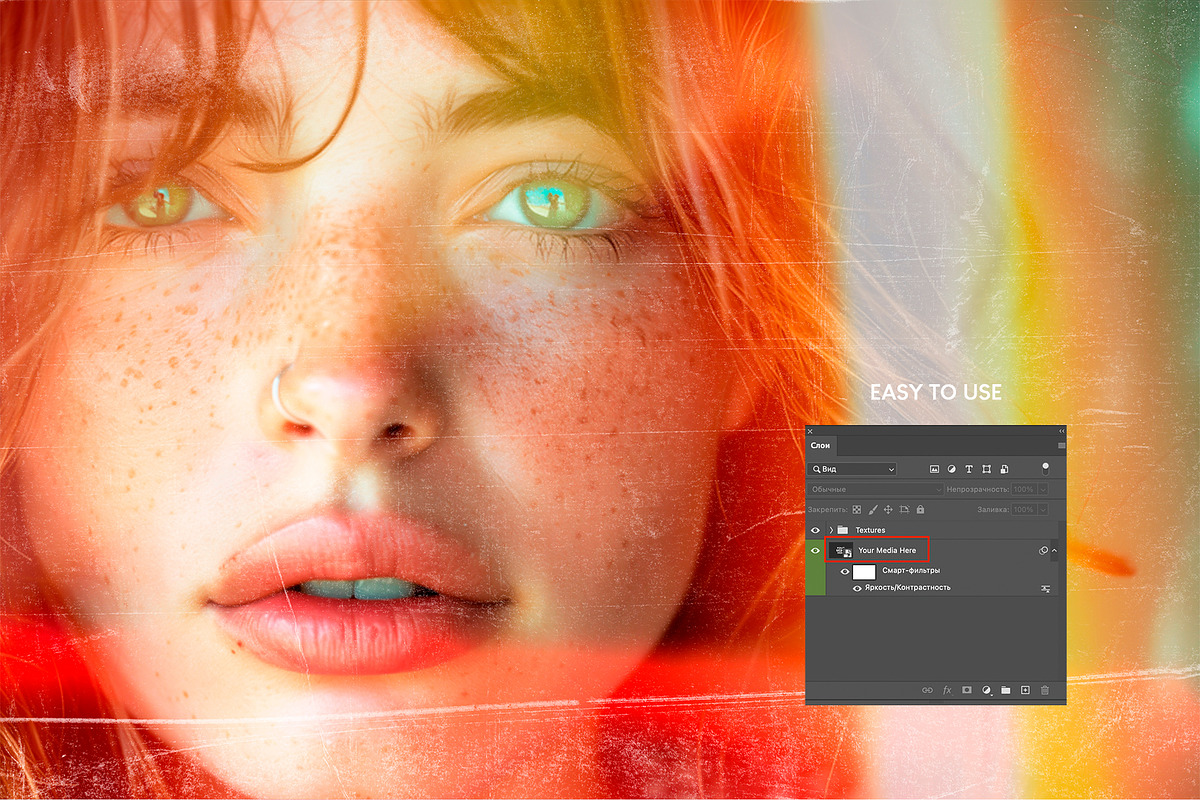Lock image pixels brush icon
Image resolution: width=1200 pixels, height=800 pixels.
(x=873, y=510)
